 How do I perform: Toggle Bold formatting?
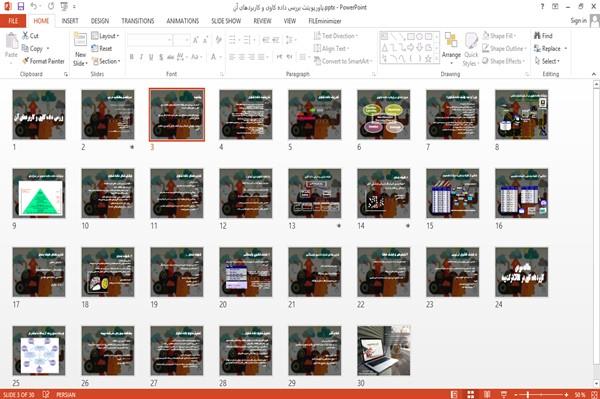point(132,57)
